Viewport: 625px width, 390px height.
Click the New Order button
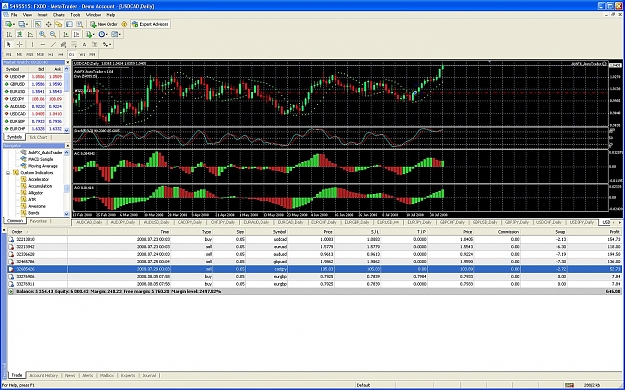(104, 24)
